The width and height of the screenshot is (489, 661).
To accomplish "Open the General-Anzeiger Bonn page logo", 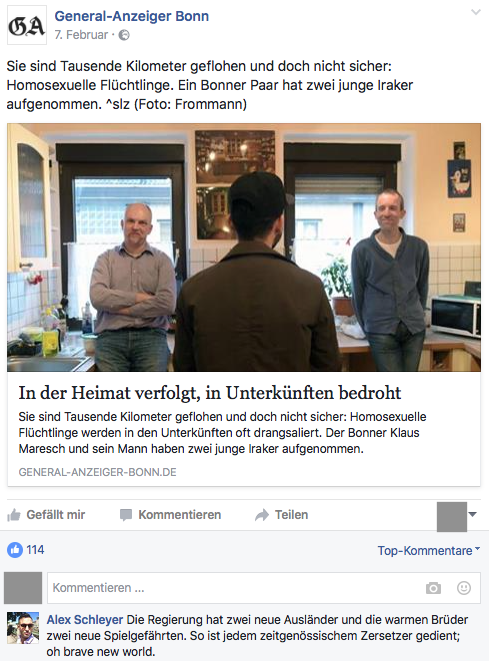I will point(27,25).
